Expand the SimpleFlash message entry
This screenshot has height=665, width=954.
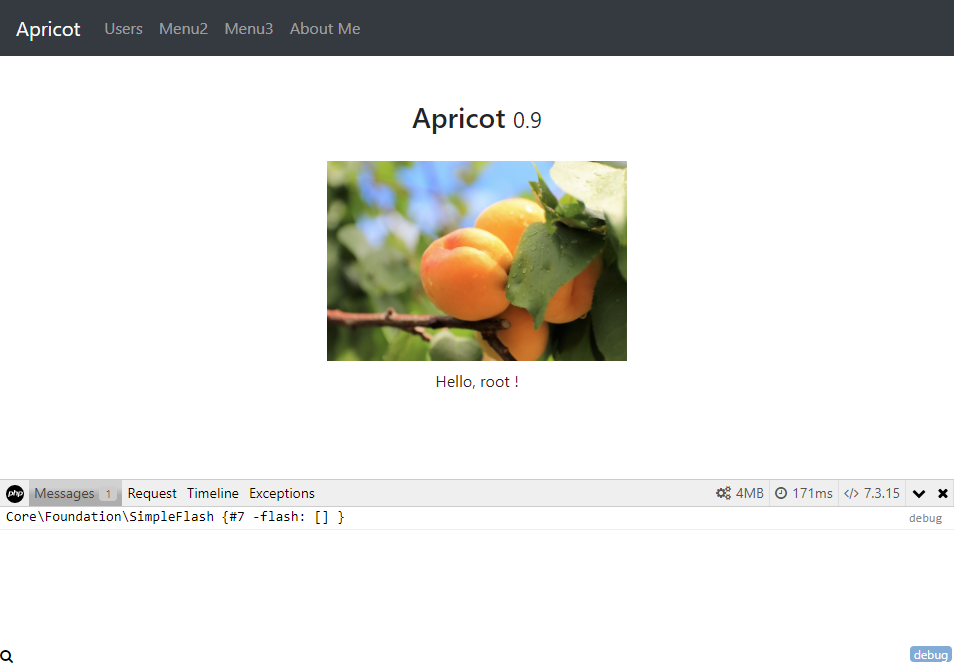tap(175, 517)
